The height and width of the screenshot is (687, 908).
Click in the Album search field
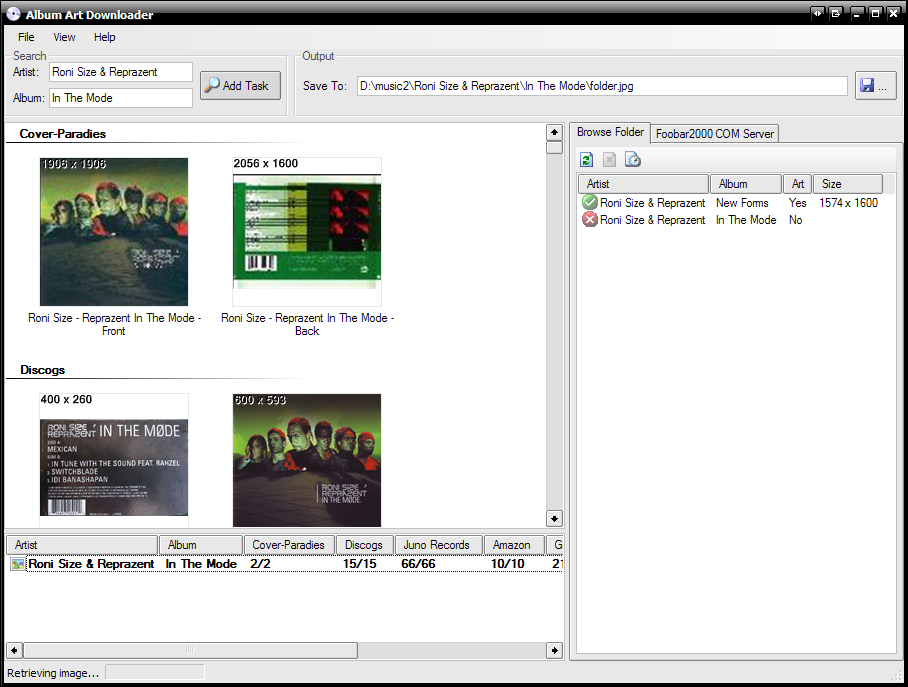[x=120, y=98]
